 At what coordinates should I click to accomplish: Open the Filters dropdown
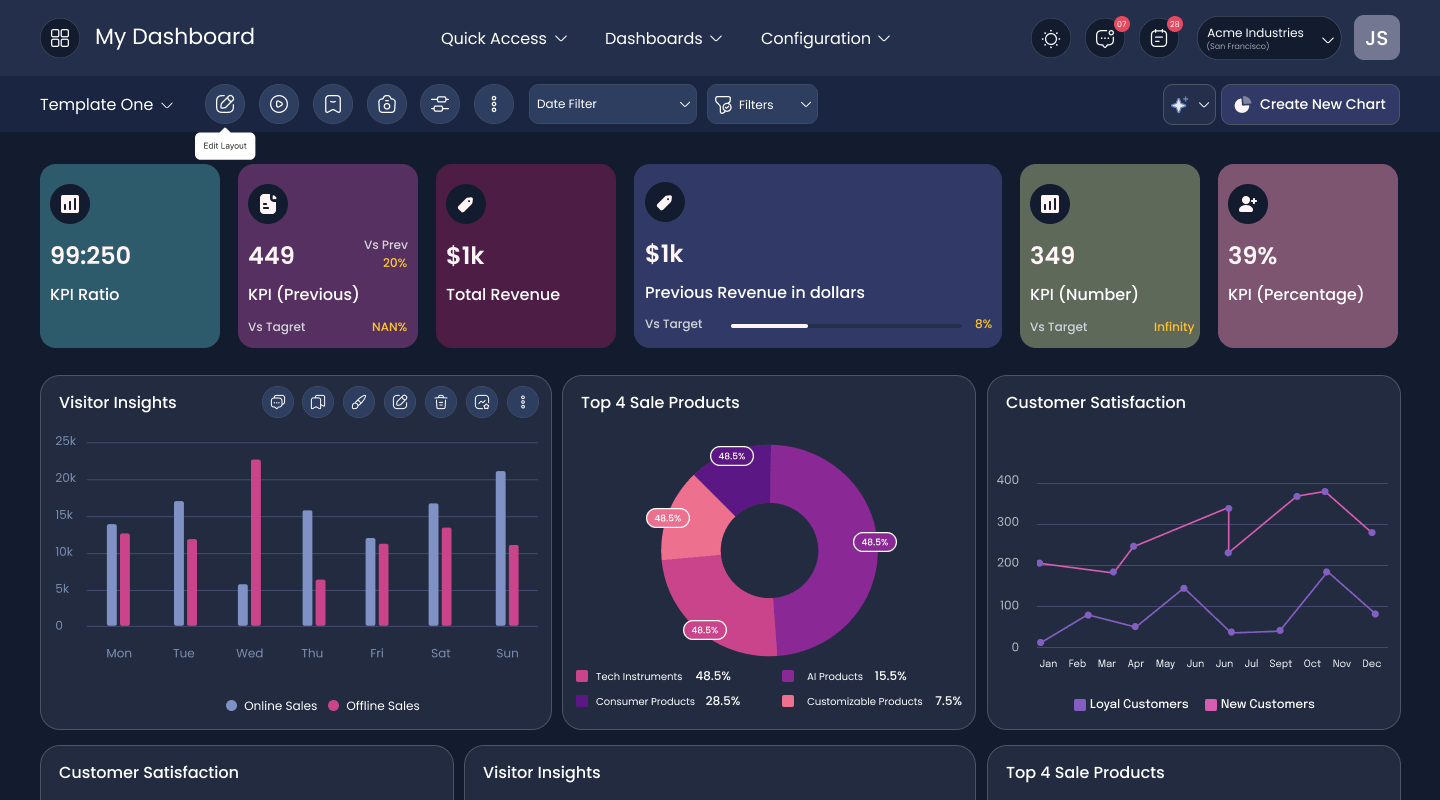click(762, 104)
